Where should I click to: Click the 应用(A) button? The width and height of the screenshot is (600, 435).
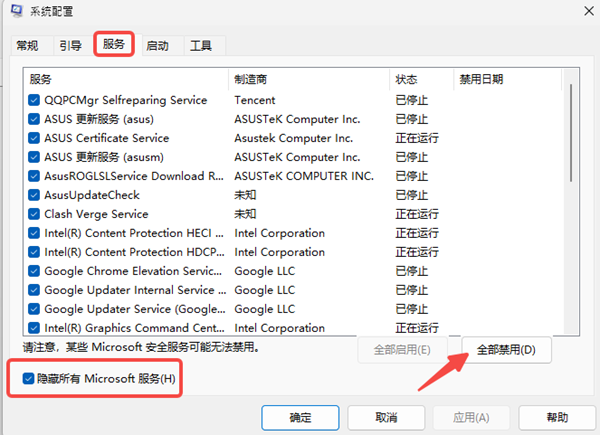471,418
